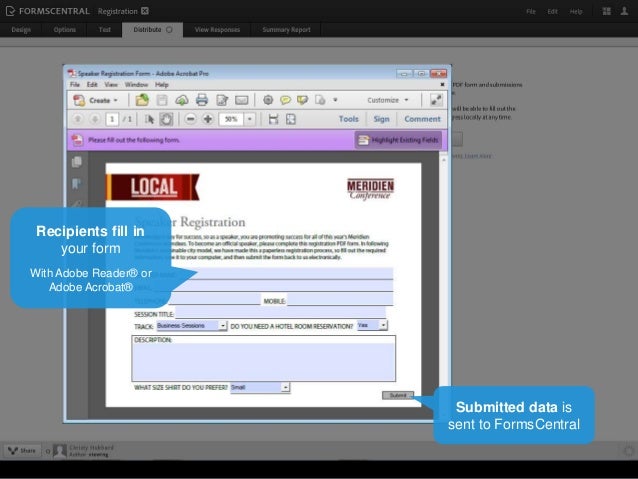
Task: Zoom out with the minus icon
Action: [190, 119]
